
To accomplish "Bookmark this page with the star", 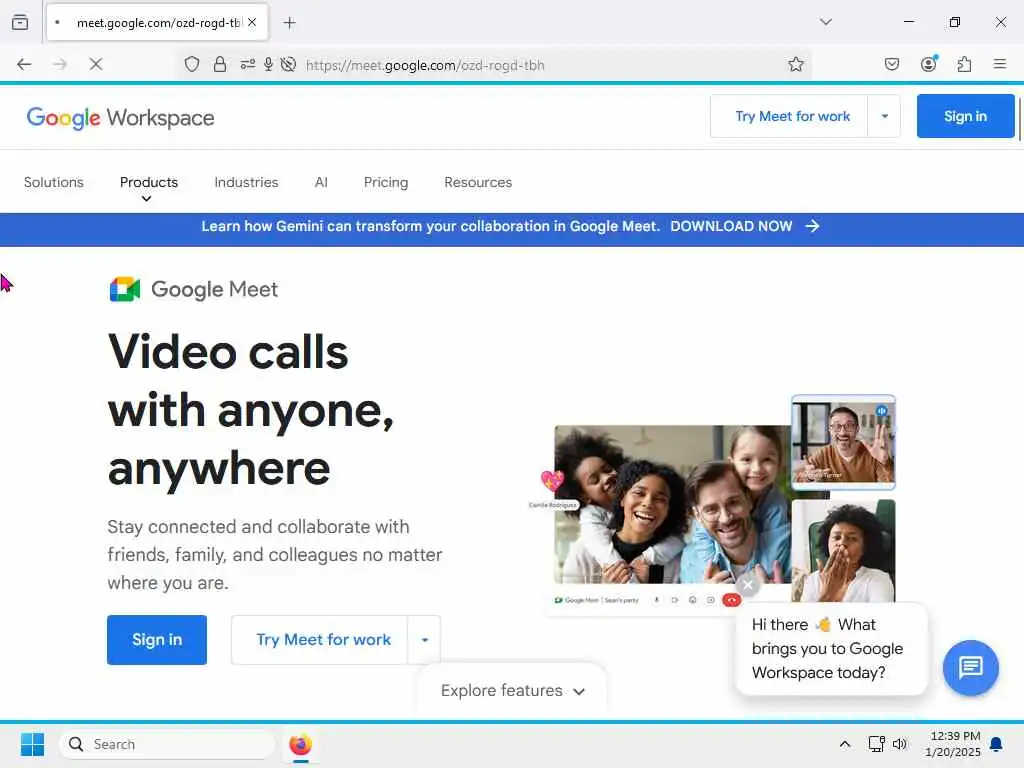I will tap(795, 64).
